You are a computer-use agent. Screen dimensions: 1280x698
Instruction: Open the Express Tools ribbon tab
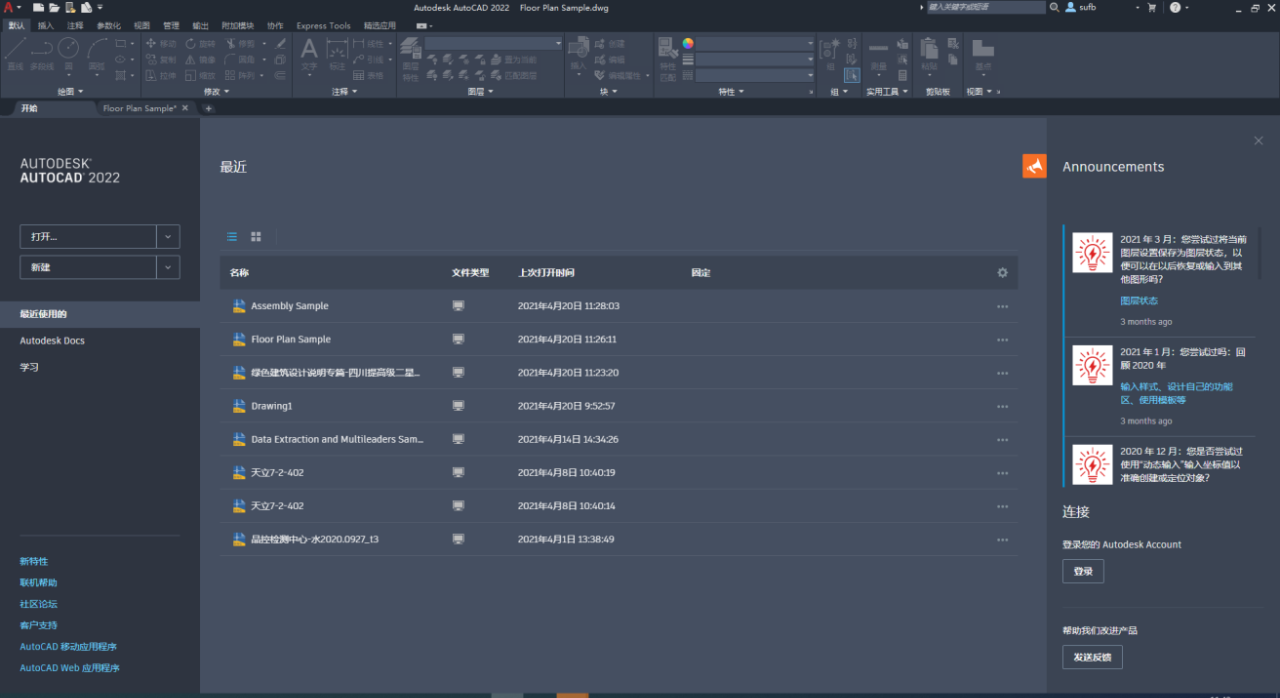tap(324, 26)
